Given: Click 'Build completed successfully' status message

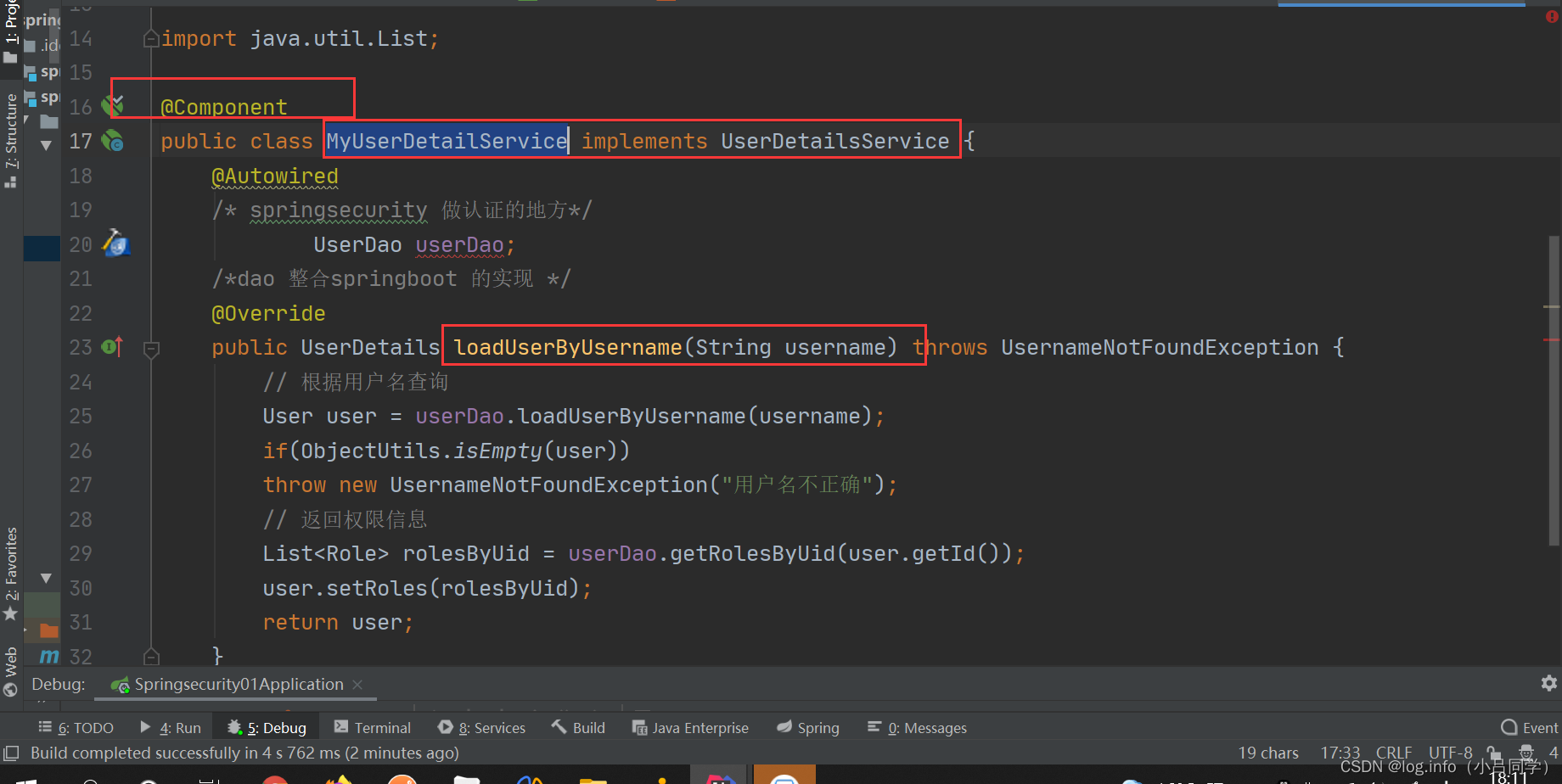Looking at the screenshot, I should coord(244,753).
